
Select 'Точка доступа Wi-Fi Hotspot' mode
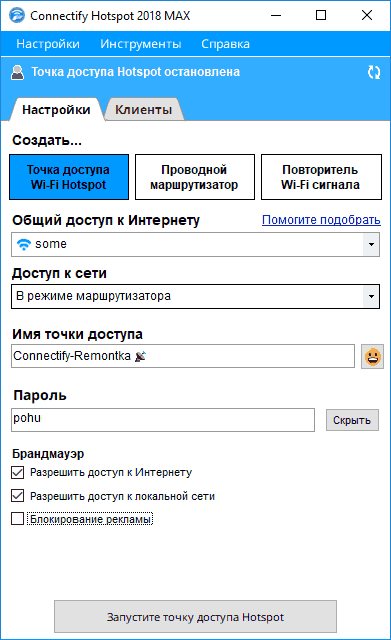pyautogui.click(x=69, y=177)
